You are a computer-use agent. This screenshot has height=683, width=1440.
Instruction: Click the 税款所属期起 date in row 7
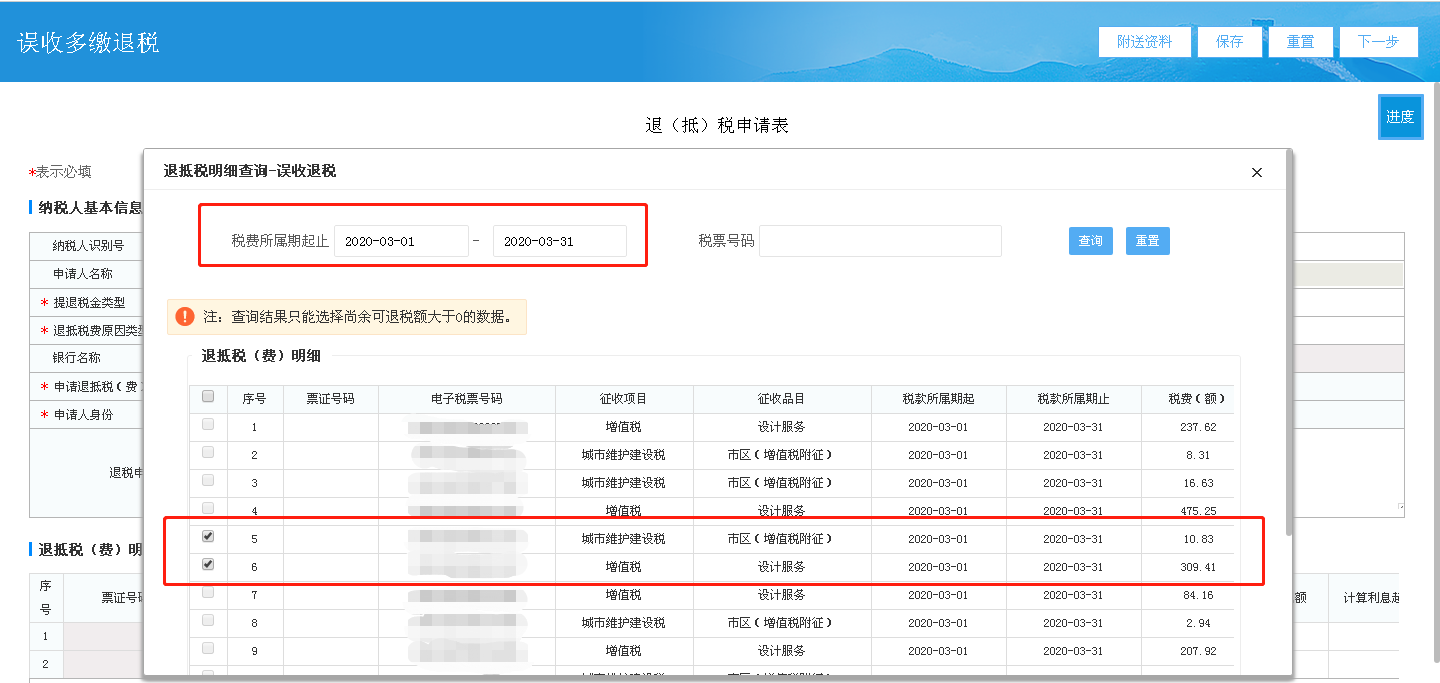[938, 595]
